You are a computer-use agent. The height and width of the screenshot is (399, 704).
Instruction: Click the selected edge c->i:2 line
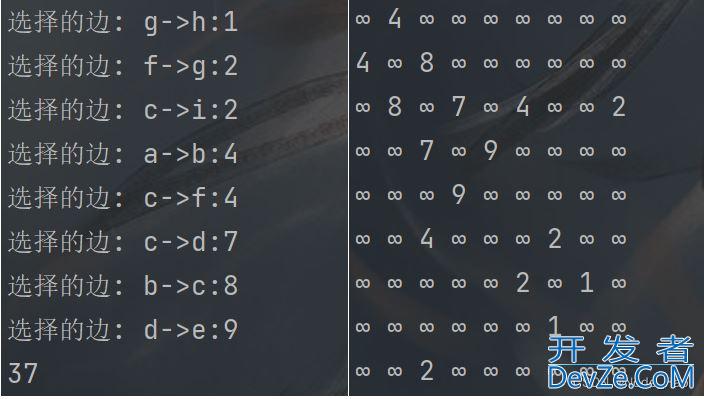(123, 110)
